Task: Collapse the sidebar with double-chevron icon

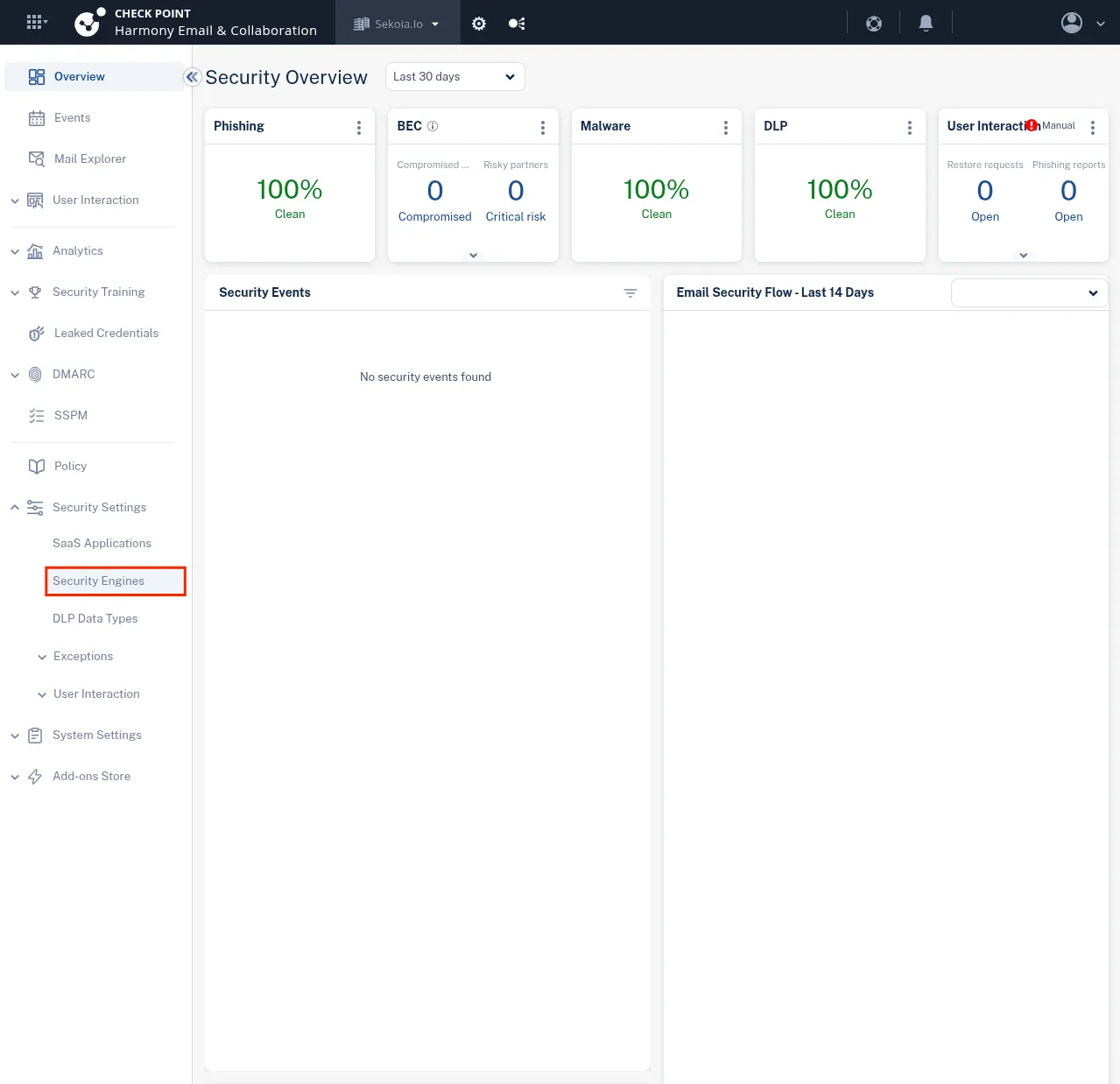Action: point(193,77)
